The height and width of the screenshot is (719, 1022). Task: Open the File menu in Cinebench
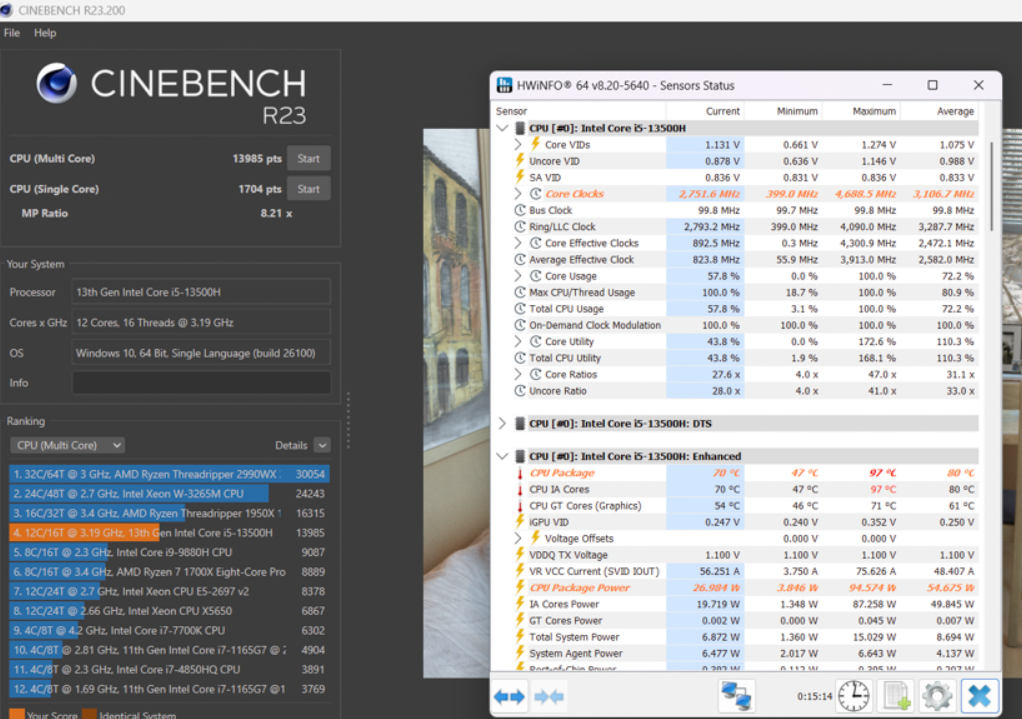(12, 33)
